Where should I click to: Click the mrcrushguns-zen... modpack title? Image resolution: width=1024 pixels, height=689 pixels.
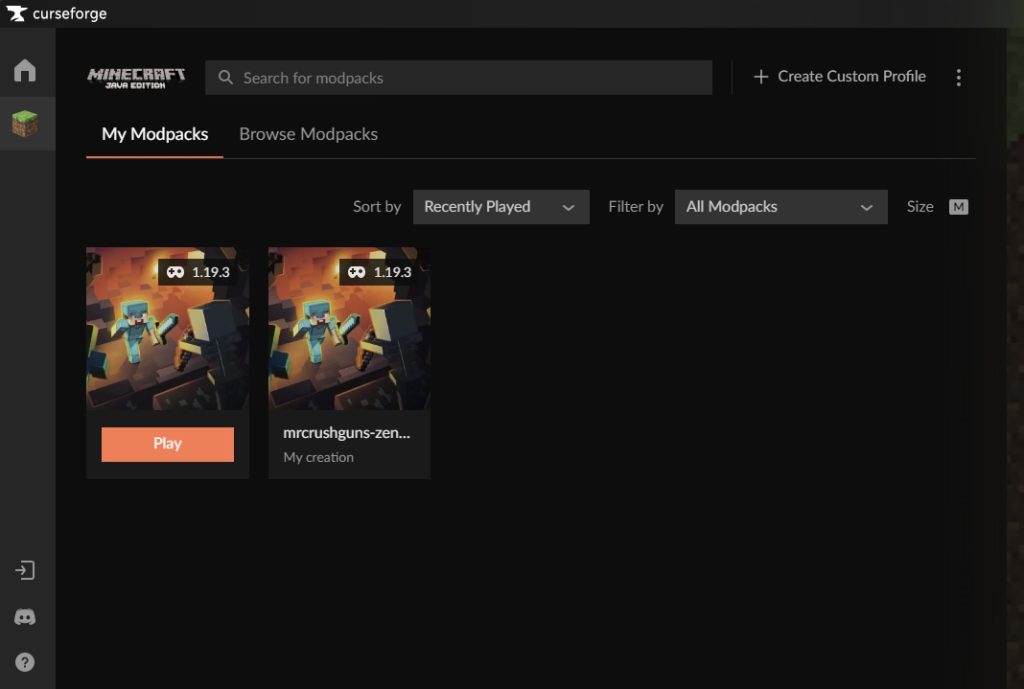(347, 432)
